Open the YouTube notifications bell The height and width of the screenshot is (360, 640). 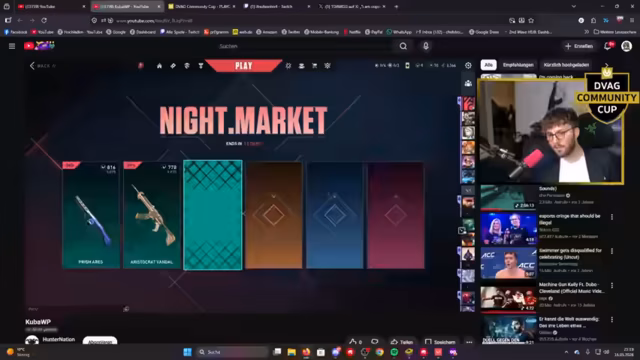pyautogui.click(x=608, y=46)
